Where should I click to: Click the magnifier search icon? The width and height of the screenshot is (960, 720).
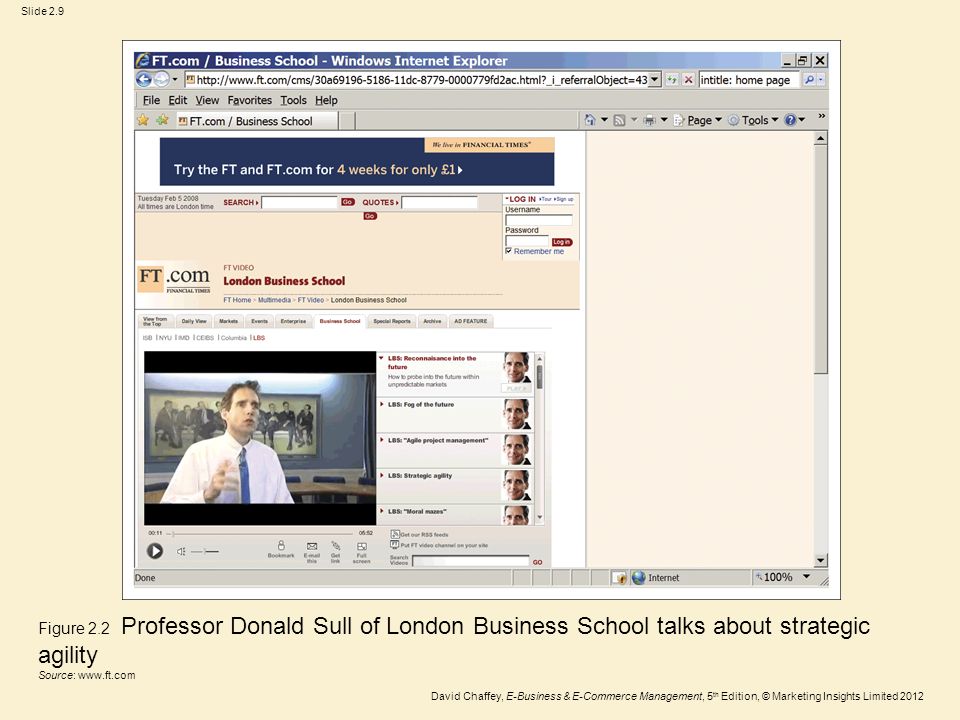(x=809, y=80)
